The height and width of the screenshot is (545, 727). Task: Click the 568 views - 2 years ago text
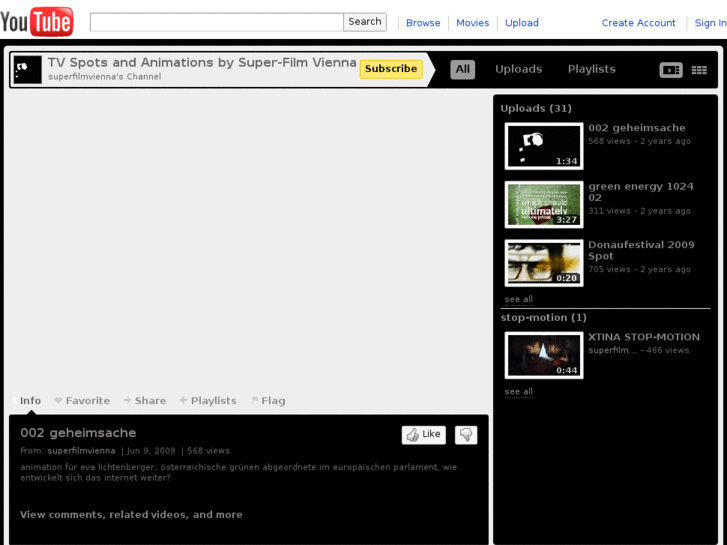click(x=639, y=141)
